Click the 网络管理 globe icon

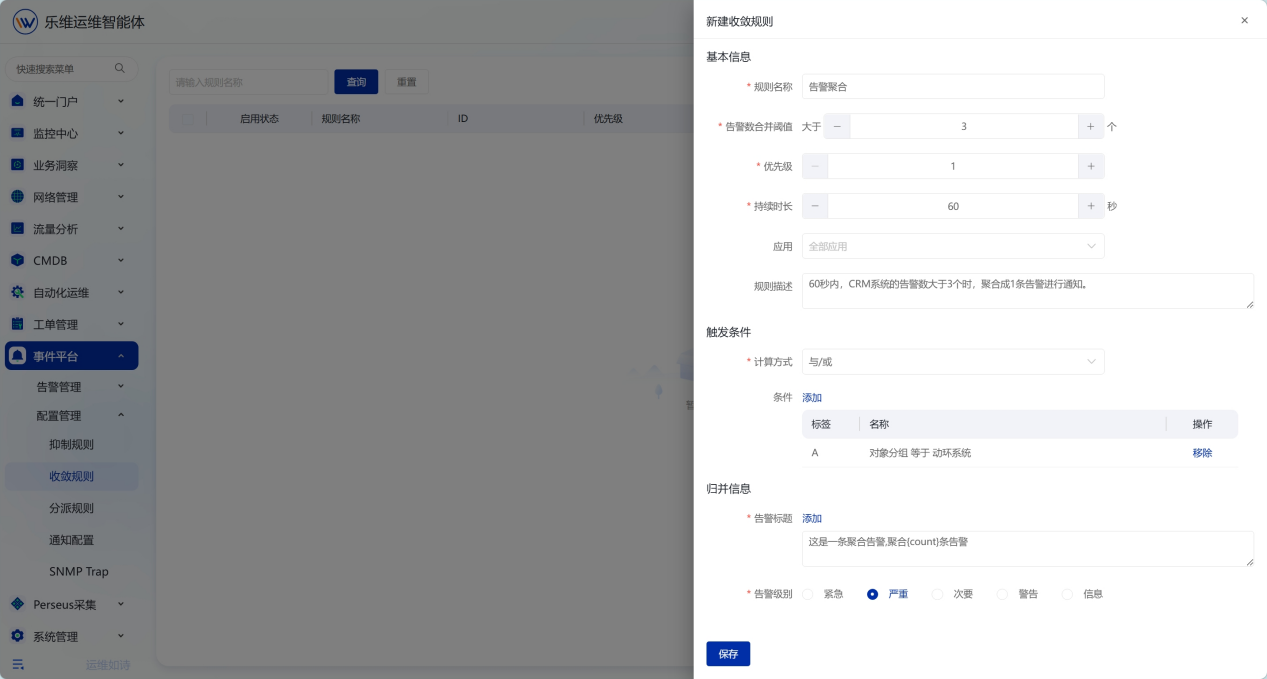[17, 197]
